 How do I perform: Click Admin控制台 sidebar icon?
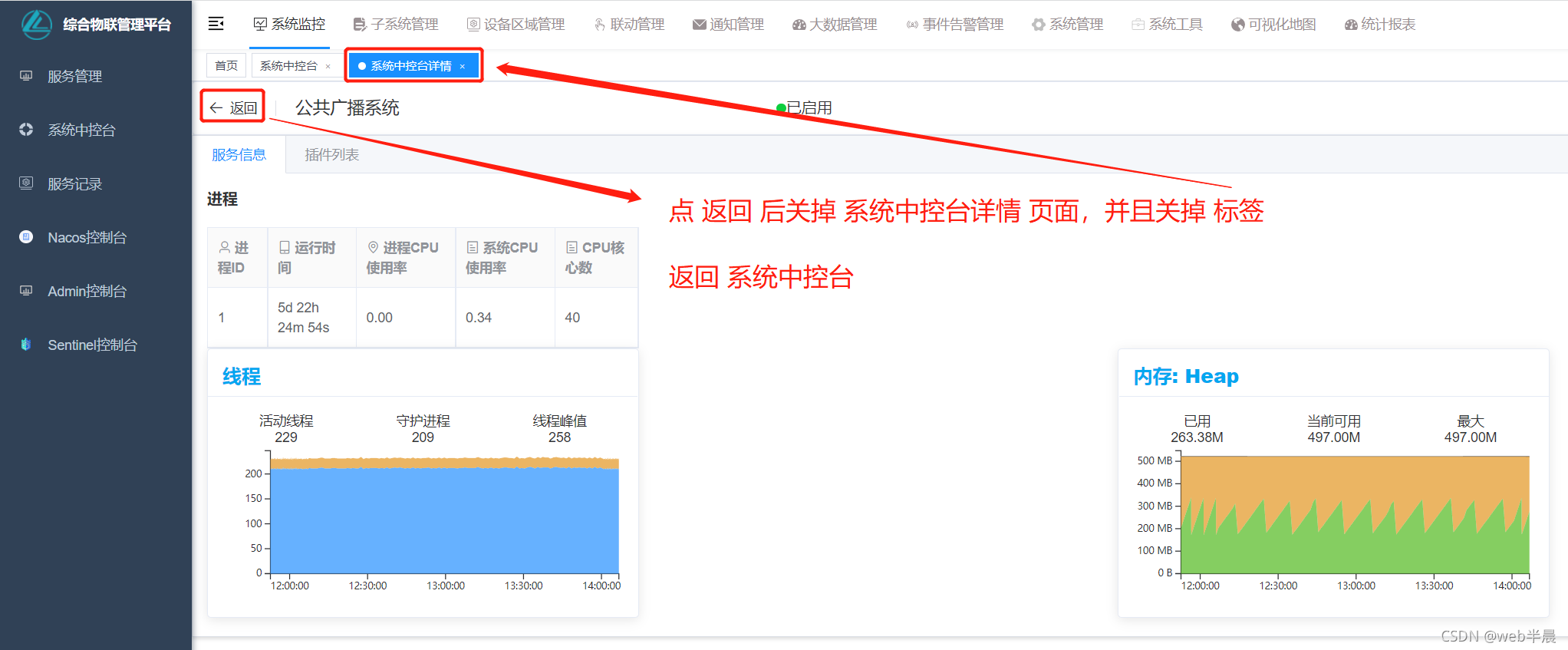click(26, 291)
